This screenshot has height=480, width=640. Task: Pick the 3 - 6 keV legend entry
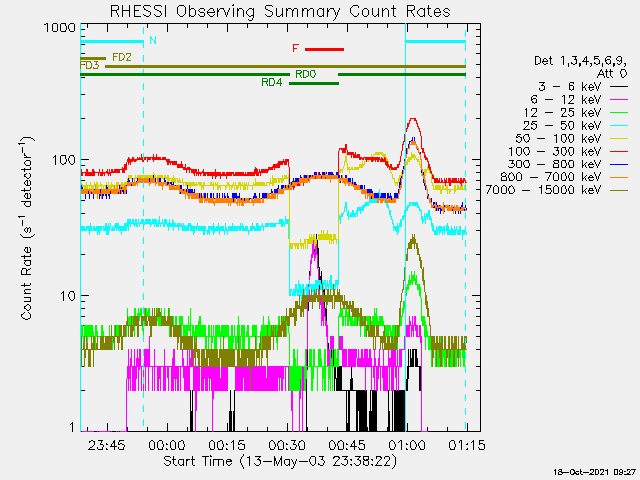coord(583,87)
